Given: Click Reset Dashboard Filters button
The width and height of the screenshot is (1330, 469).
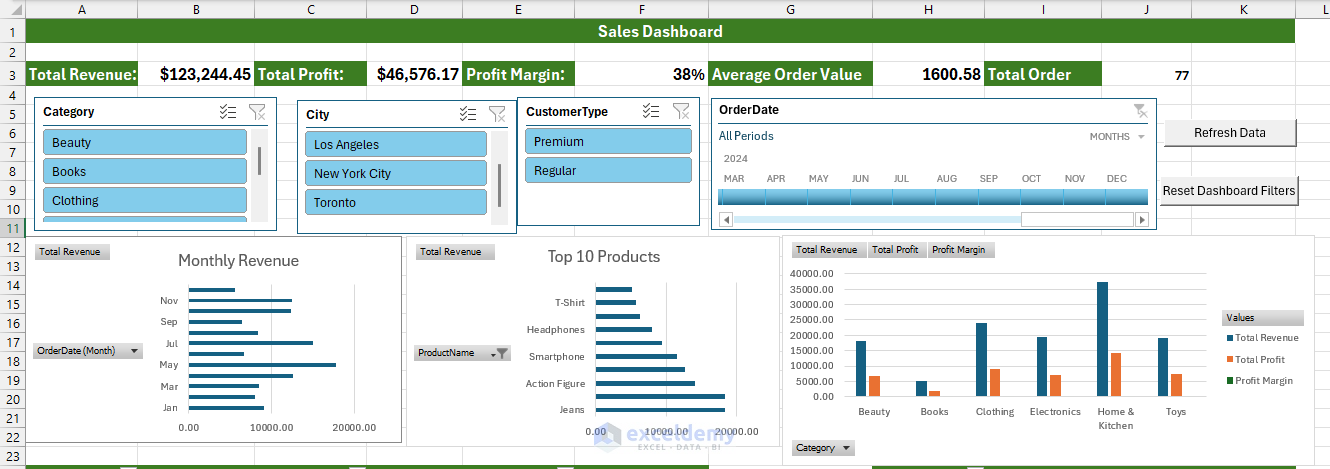Looking at the screenshot, I should (1229, 191).
